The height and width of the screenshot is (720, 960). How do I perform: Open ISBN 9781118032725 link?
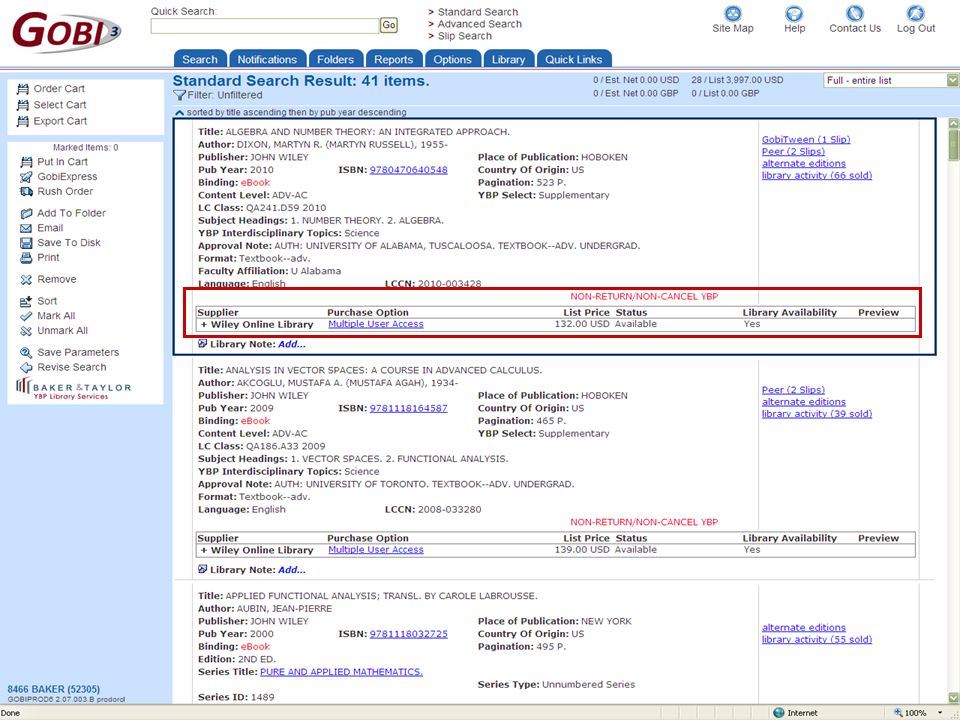[408, 634]
